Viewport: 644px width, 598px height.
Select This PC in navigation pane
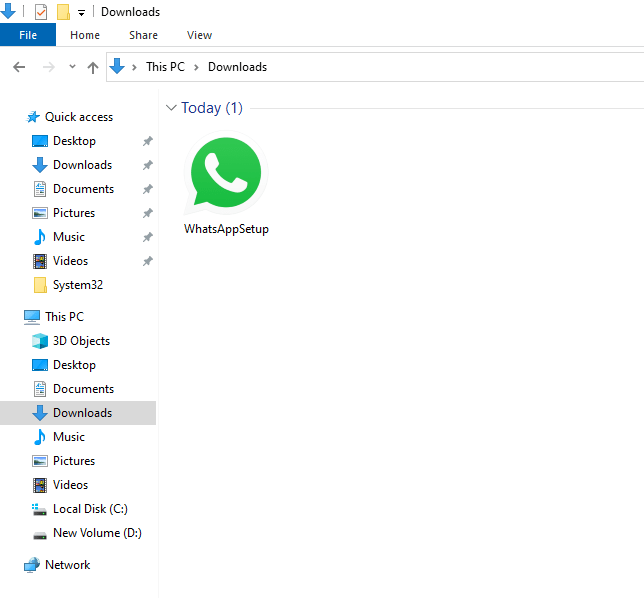point(64,317)
